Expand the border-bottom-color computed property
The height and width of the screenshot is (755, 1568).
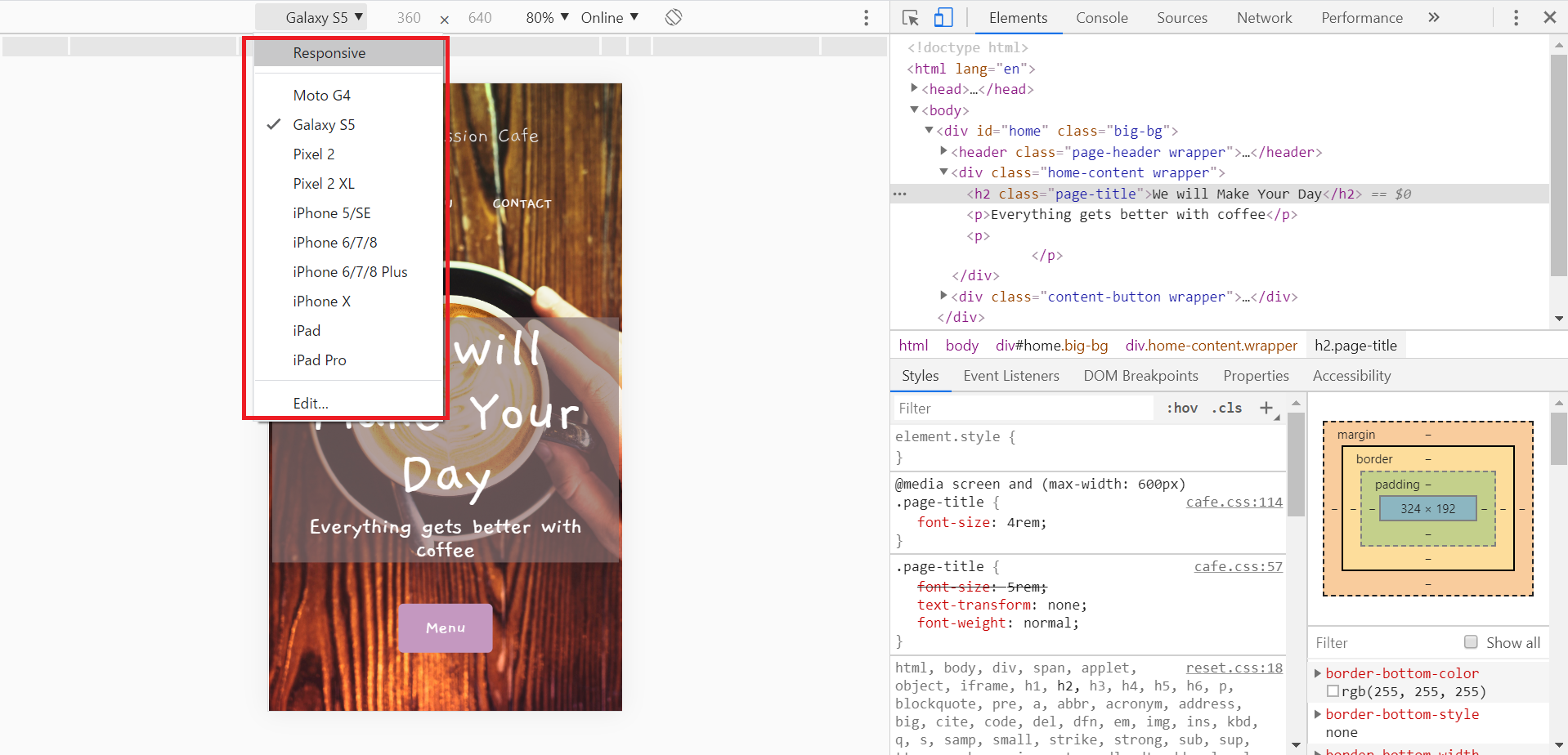(1318, 673)
